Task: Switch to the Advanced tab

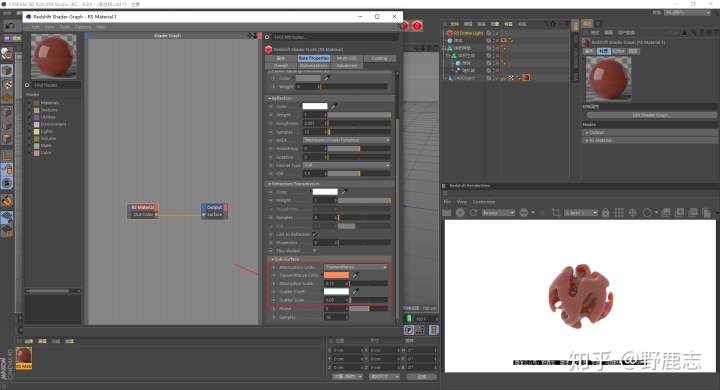Action: [346, 65]
